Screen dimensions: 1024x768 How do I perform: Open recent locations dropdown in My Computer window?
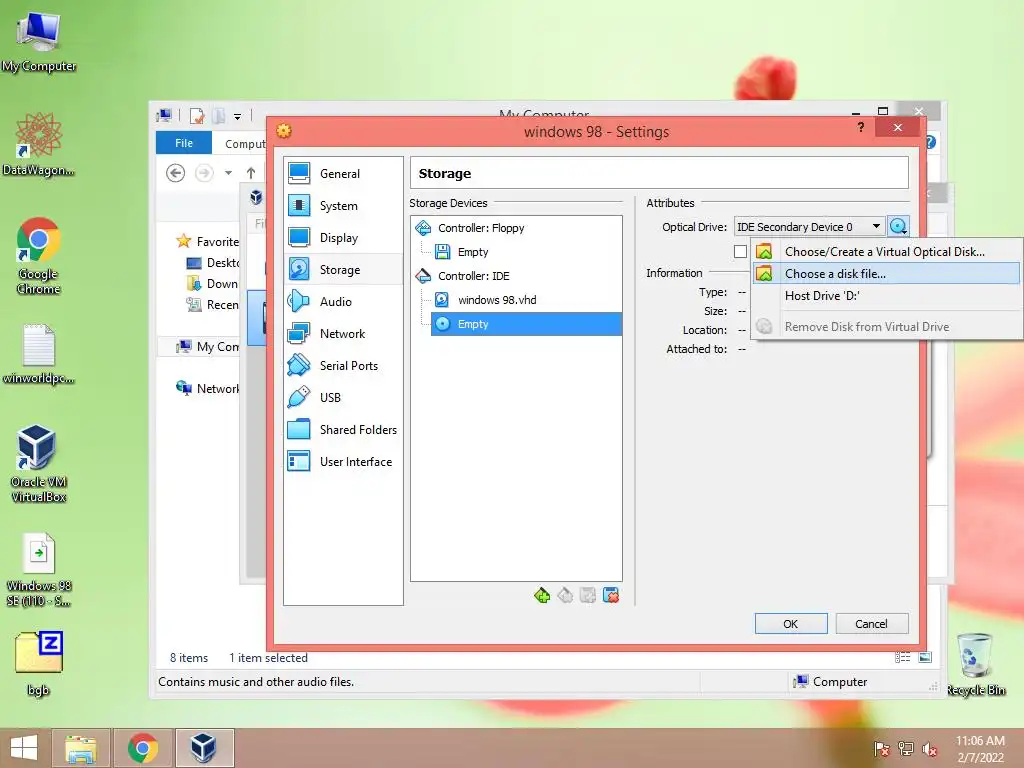pyautogui.click(x=229, y=173)
